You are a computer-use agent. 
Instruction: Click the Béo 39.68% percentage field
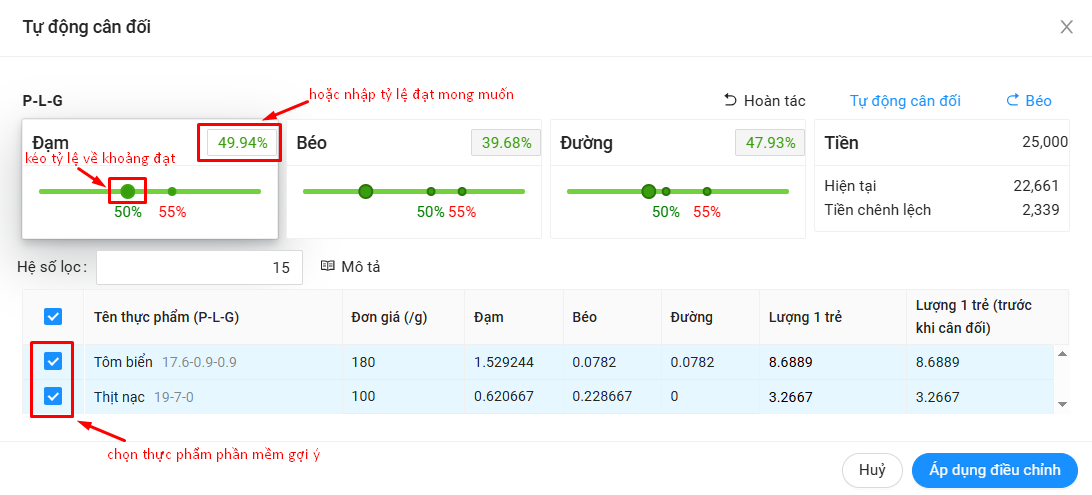click(506, 143)
